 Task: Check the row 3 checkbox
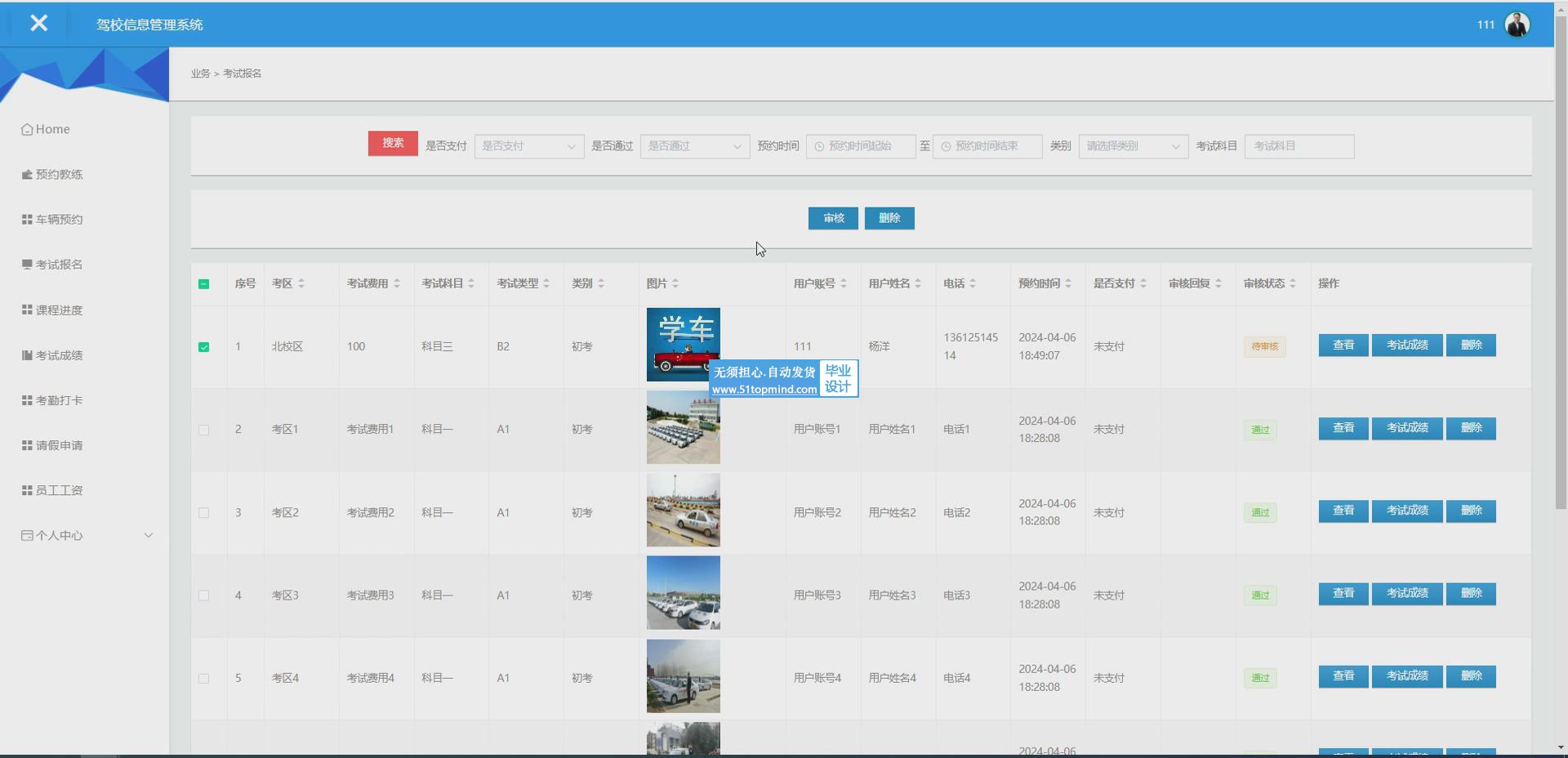point(204,513)
